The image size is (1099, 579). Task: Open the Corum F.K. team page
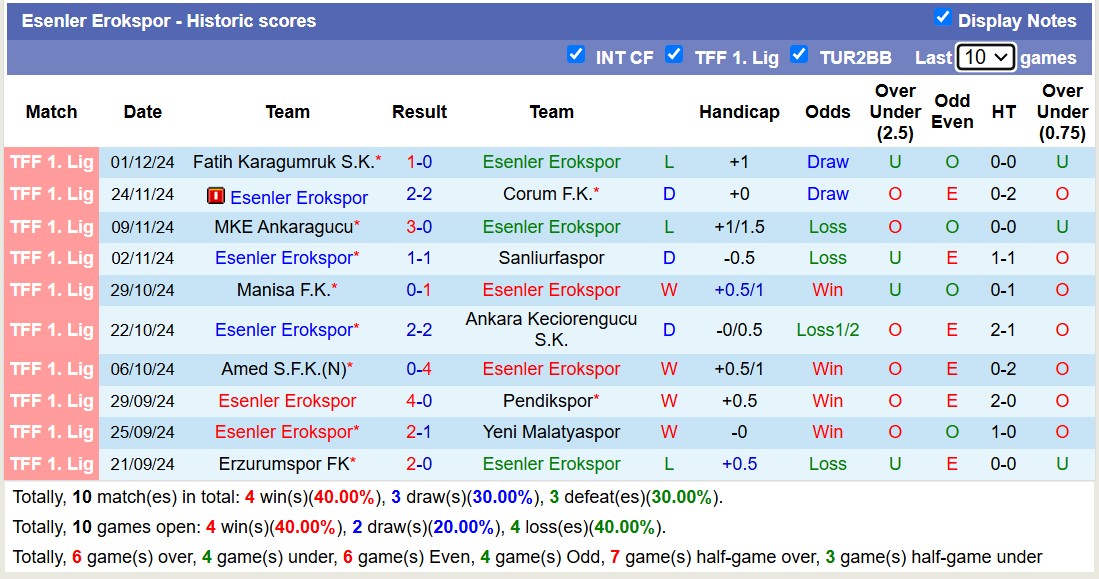tap(552, 194)
